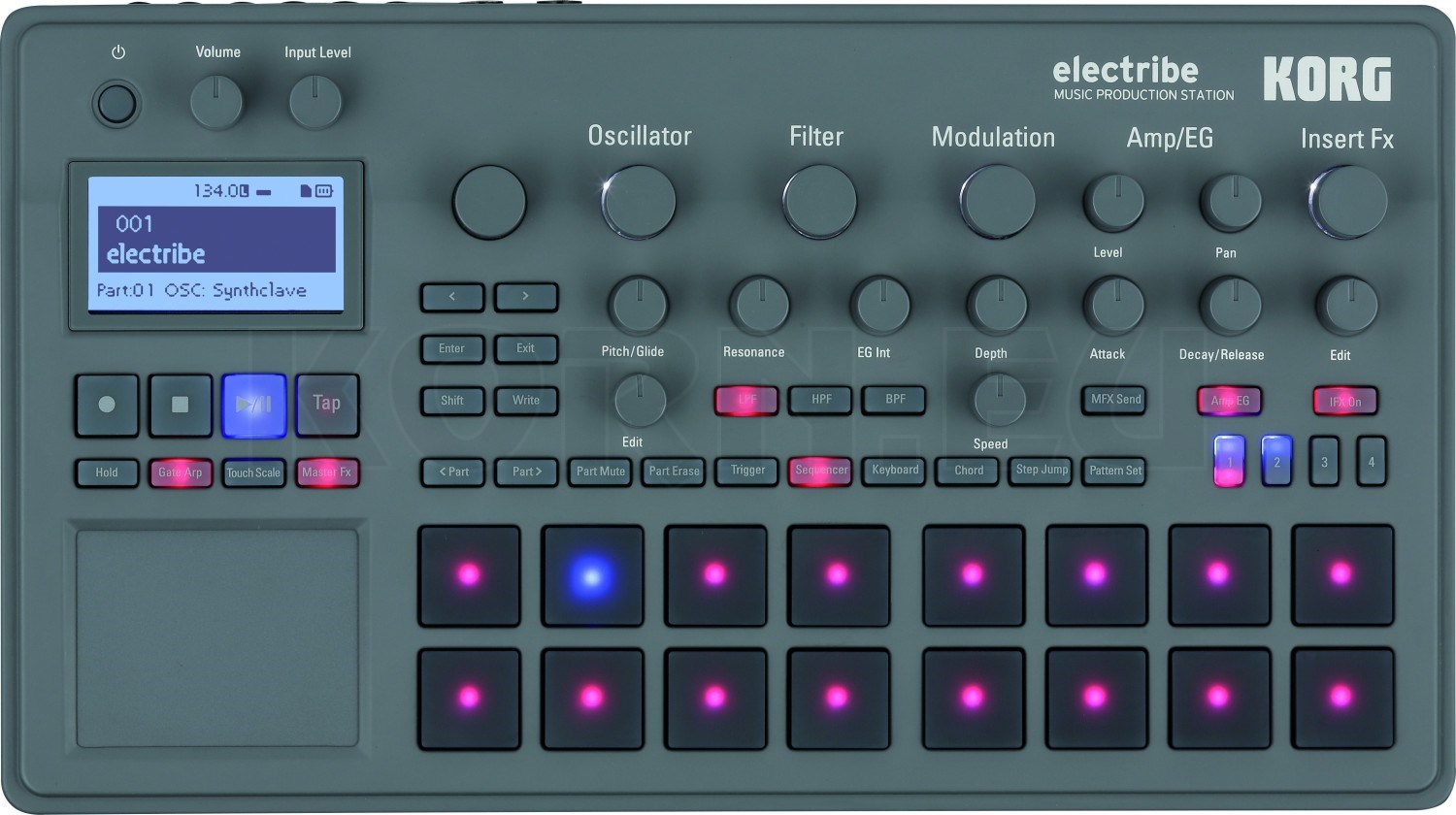
Task: Switch filter to HPF
Action: coord(820,400)
